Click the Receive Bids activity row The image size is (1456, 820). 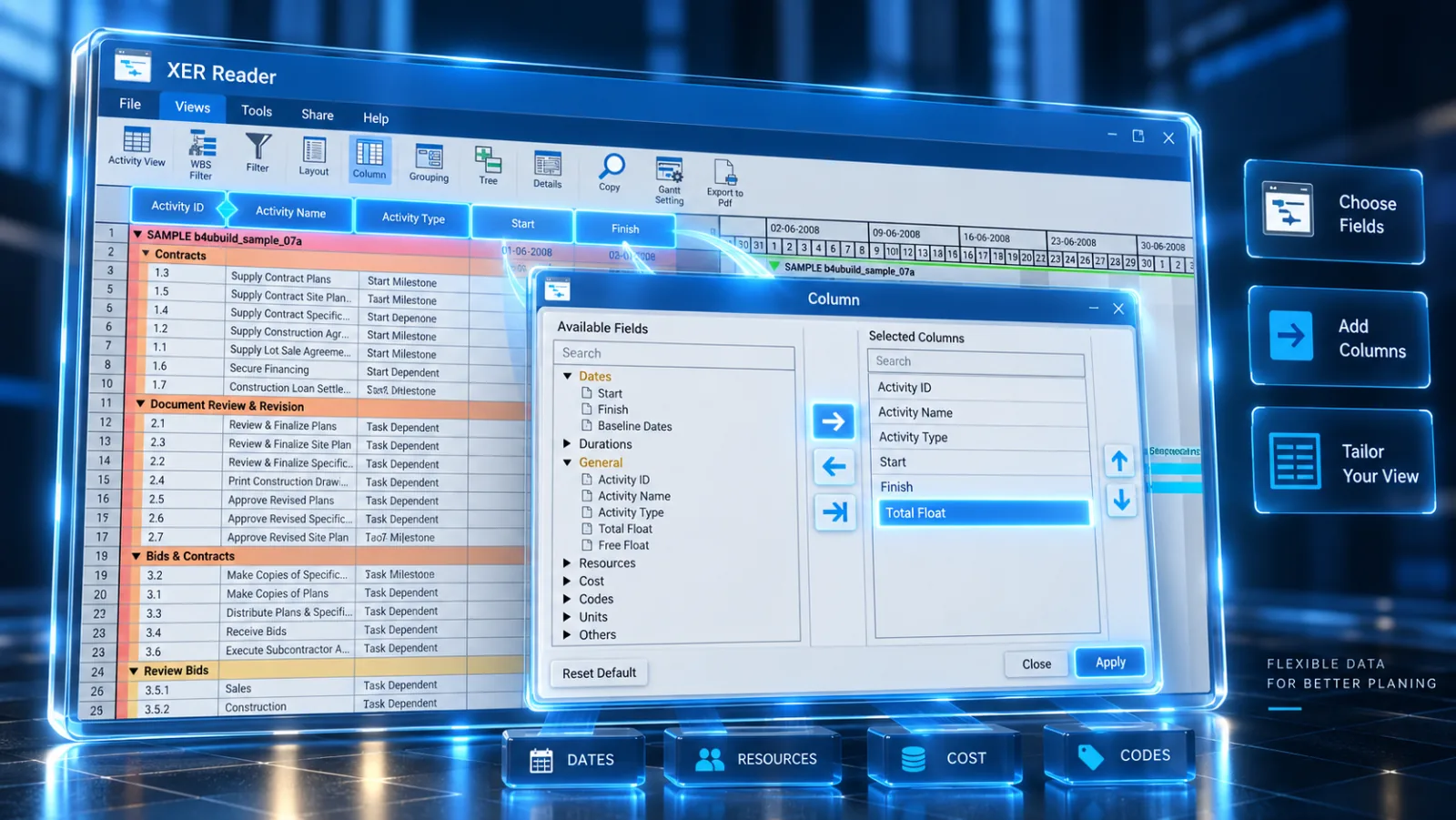tap(257, 632)
